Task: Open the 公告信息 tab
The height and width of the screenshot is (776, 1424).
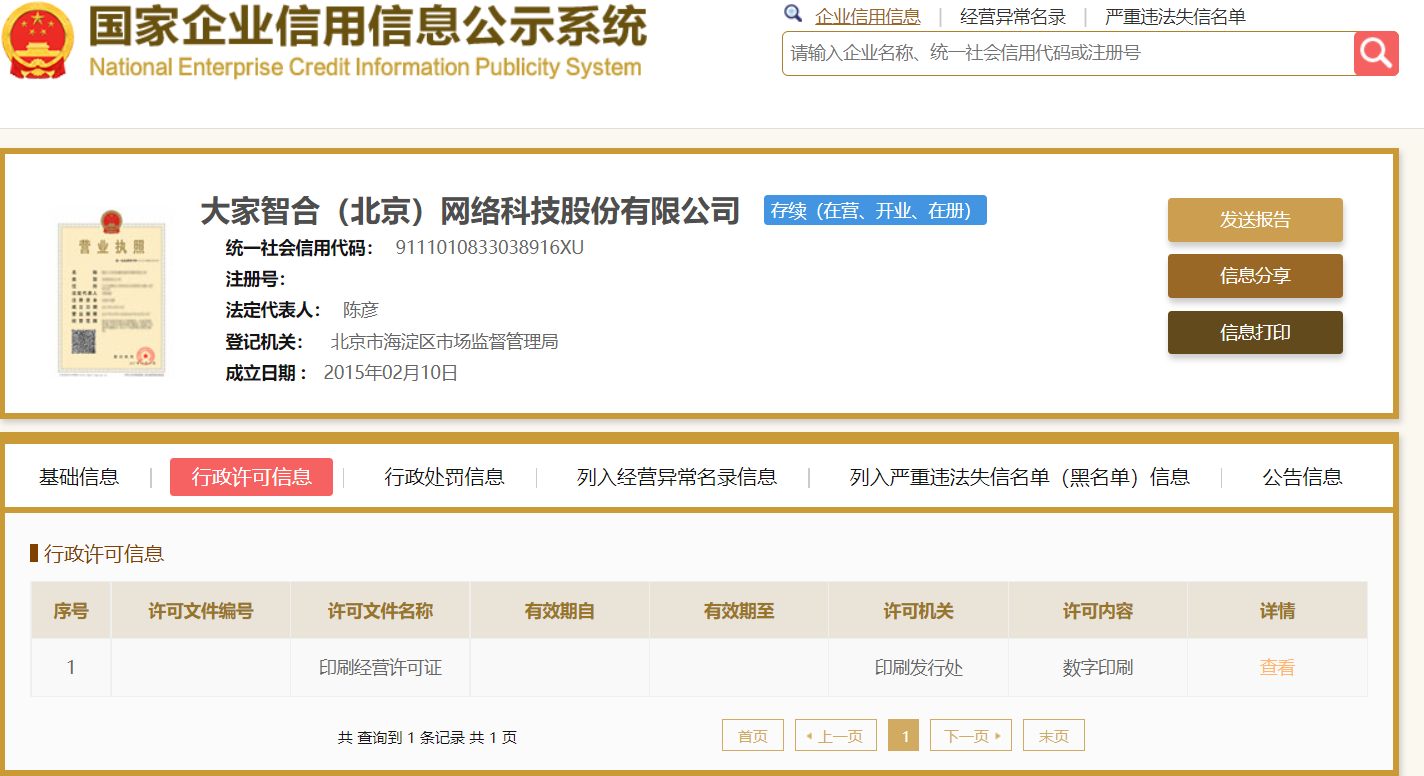Action: pyautogui.click(x=1302, y=477)
